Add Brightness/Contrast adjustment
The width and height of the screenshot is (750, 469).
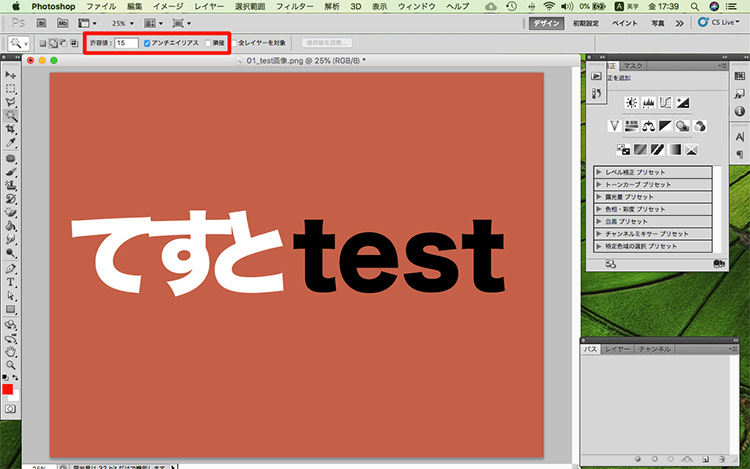[631, 102]
